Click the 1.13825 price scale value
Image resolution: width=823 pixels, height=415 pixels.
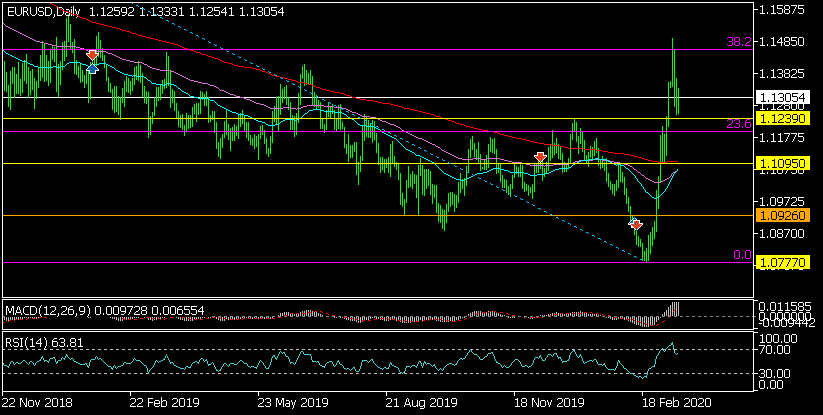pos(783,73)
